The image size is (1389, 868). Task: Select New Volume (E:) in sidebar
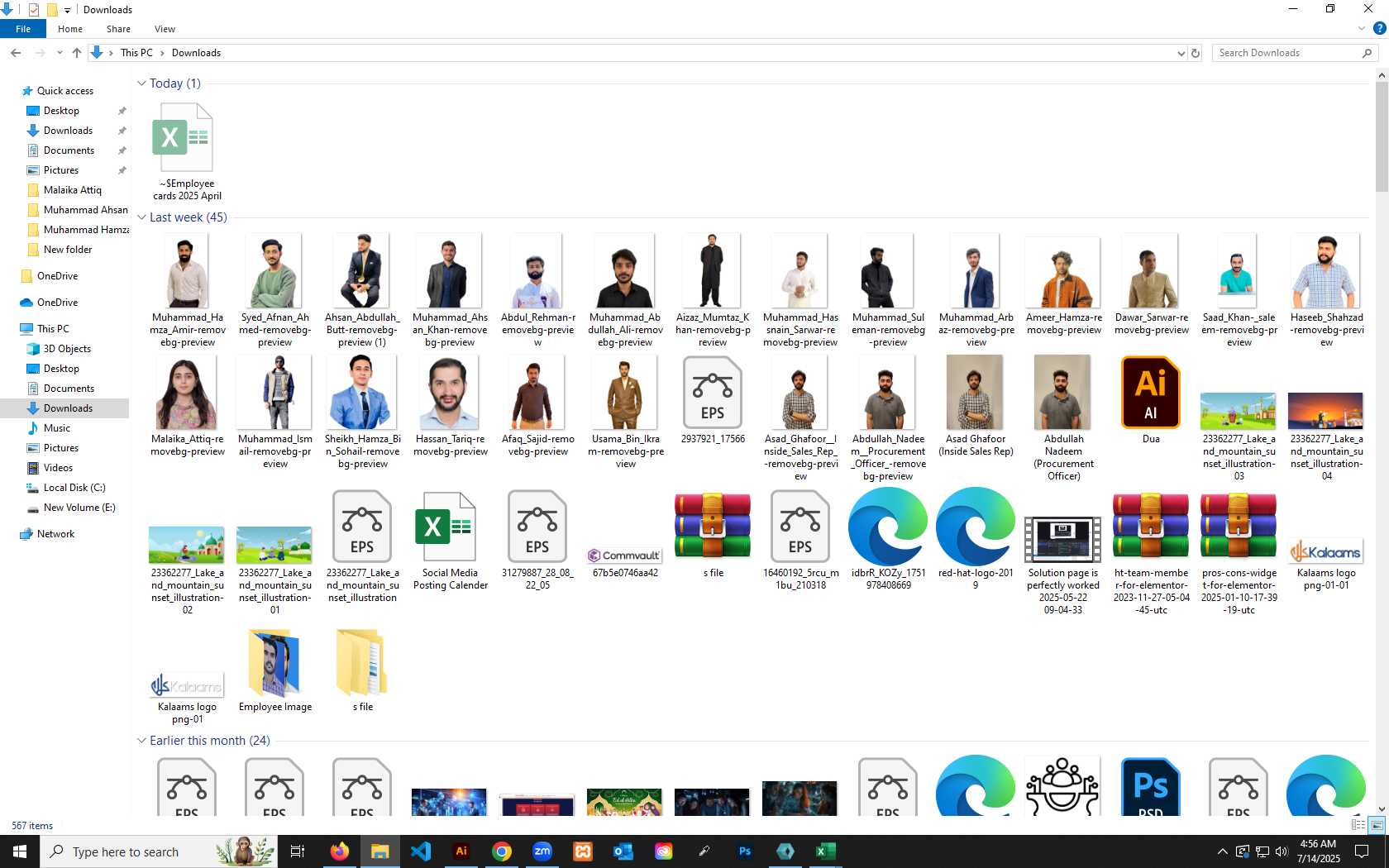pos(79,508)
